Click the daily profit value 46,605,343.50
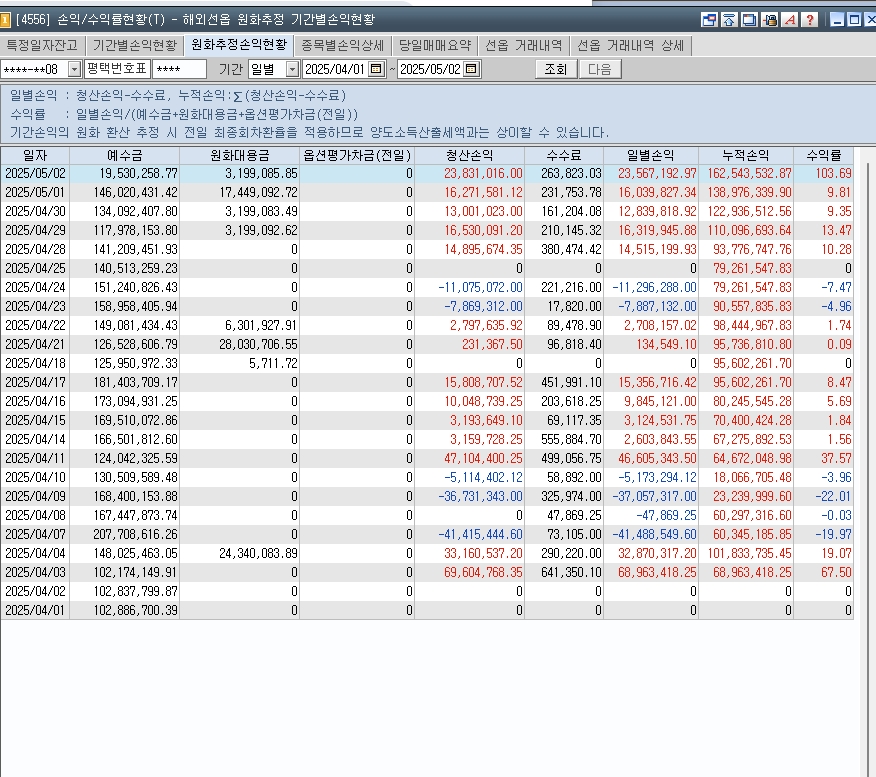This screenshot has width=876, height=777. 657,459
